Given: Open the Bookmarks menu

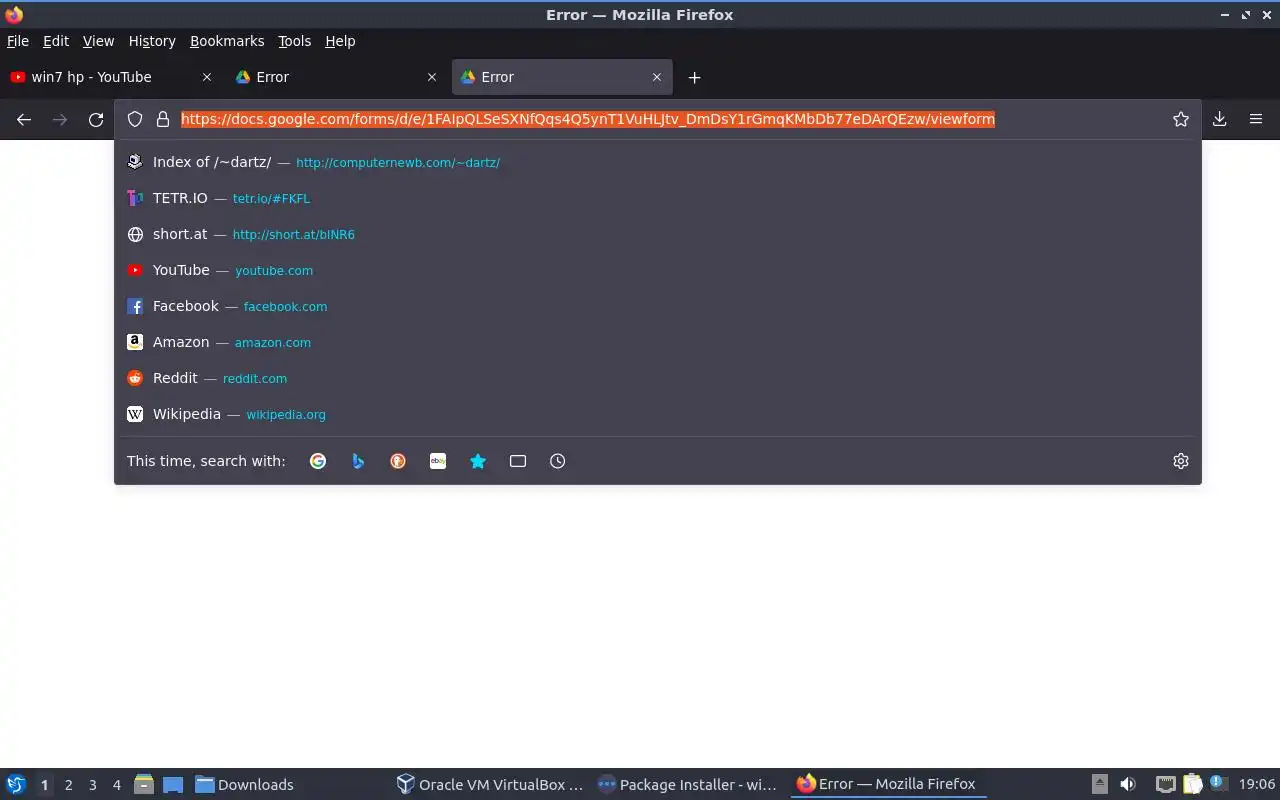Looking at the screenshot, I should pos(227,41).
